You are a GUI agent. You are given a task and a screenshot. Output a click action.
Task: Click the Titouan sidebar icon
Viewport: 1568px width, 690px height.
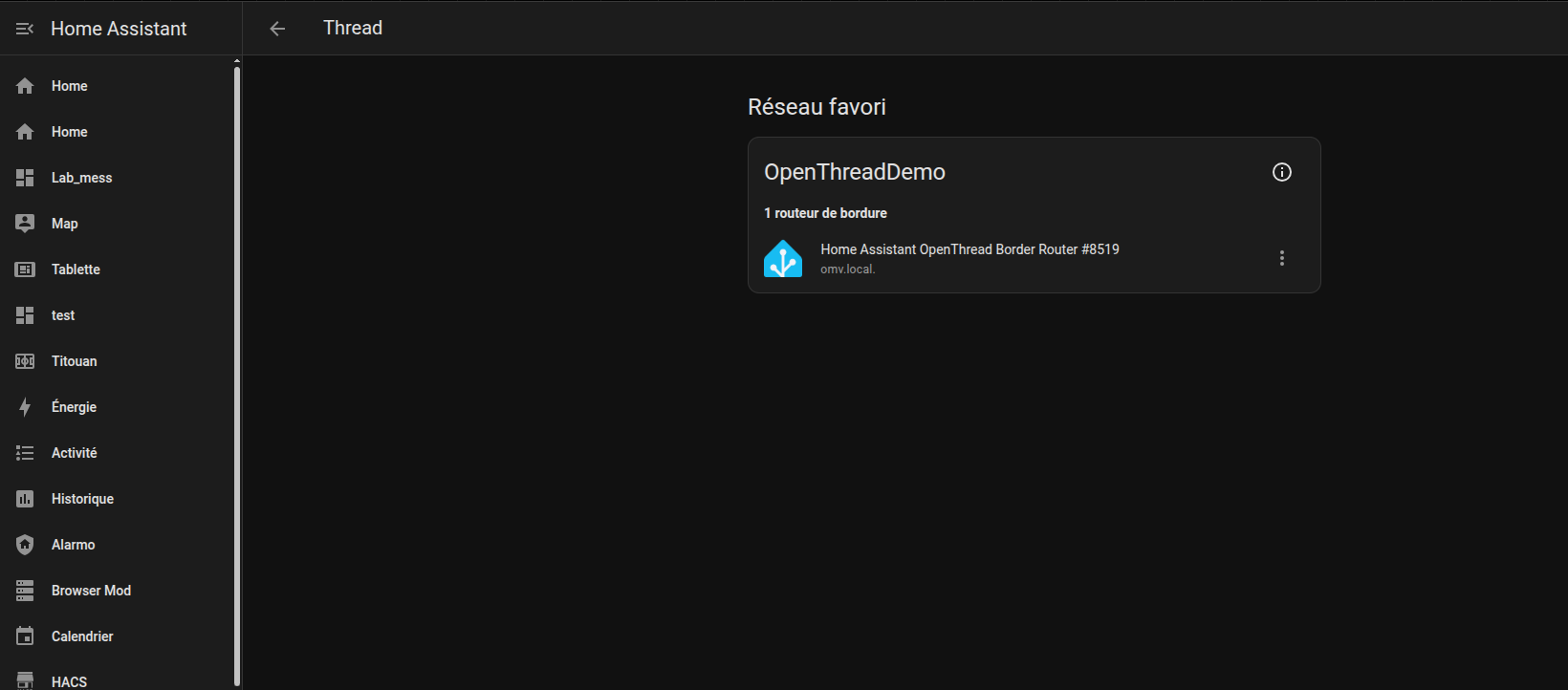pyautogui.click(x=25, y=361)
